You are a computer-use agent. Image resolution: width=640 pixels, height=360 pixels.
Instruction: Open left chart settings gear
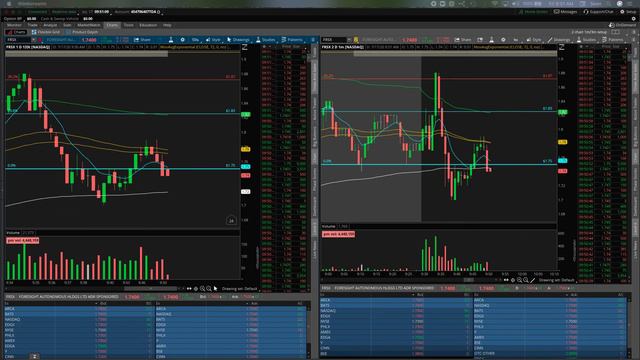(x=182, y=40)
